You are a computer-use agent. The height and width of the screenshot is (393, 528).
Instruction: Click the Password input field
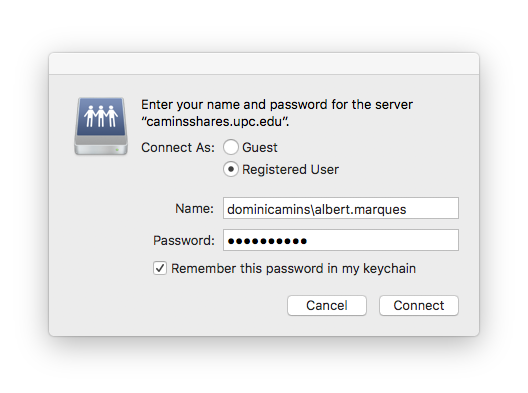click(x=340, y=240)
